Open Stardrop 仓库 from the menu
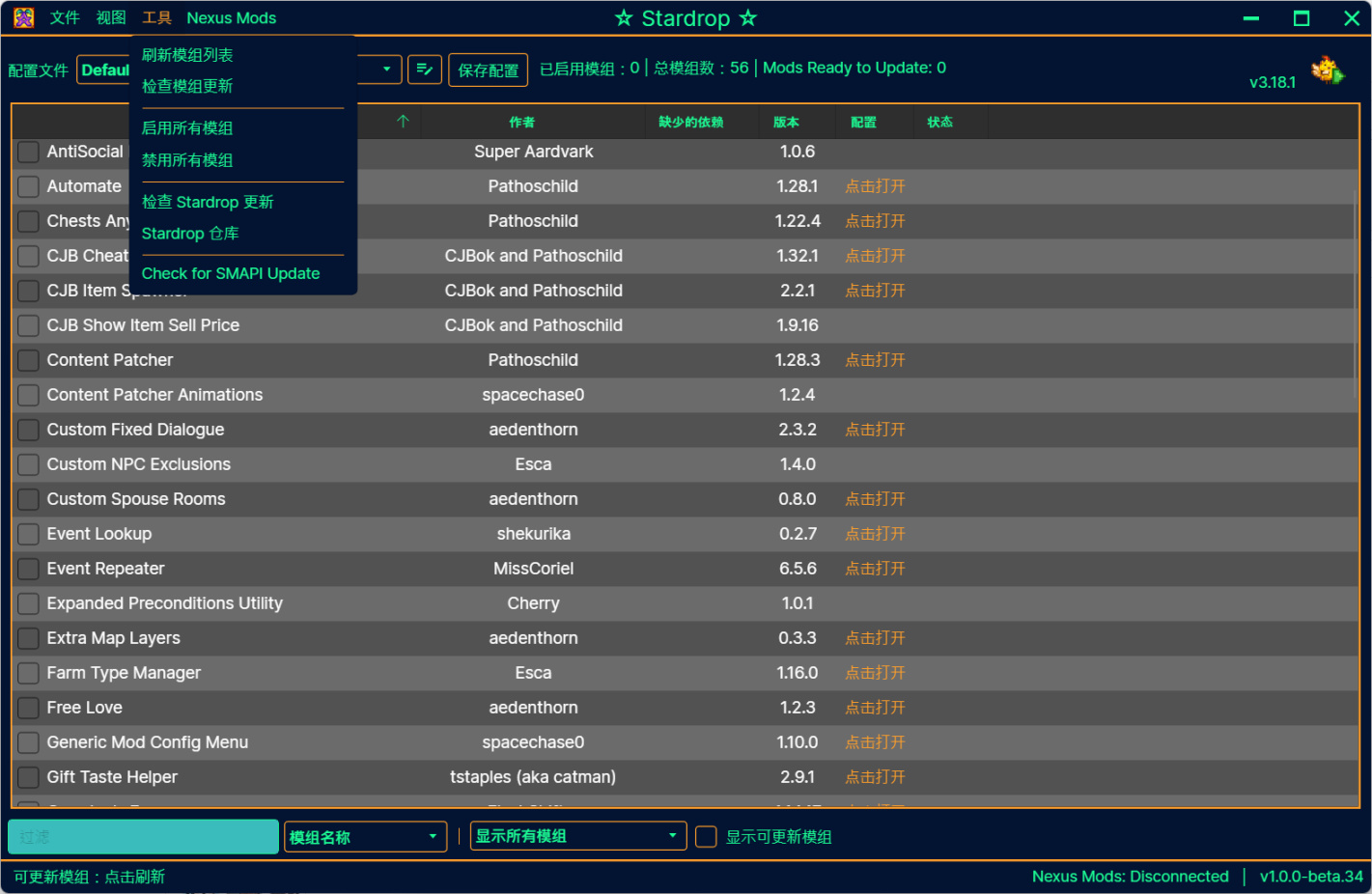The height and width of the screenshot is (894, 1372). coord(190,234)
